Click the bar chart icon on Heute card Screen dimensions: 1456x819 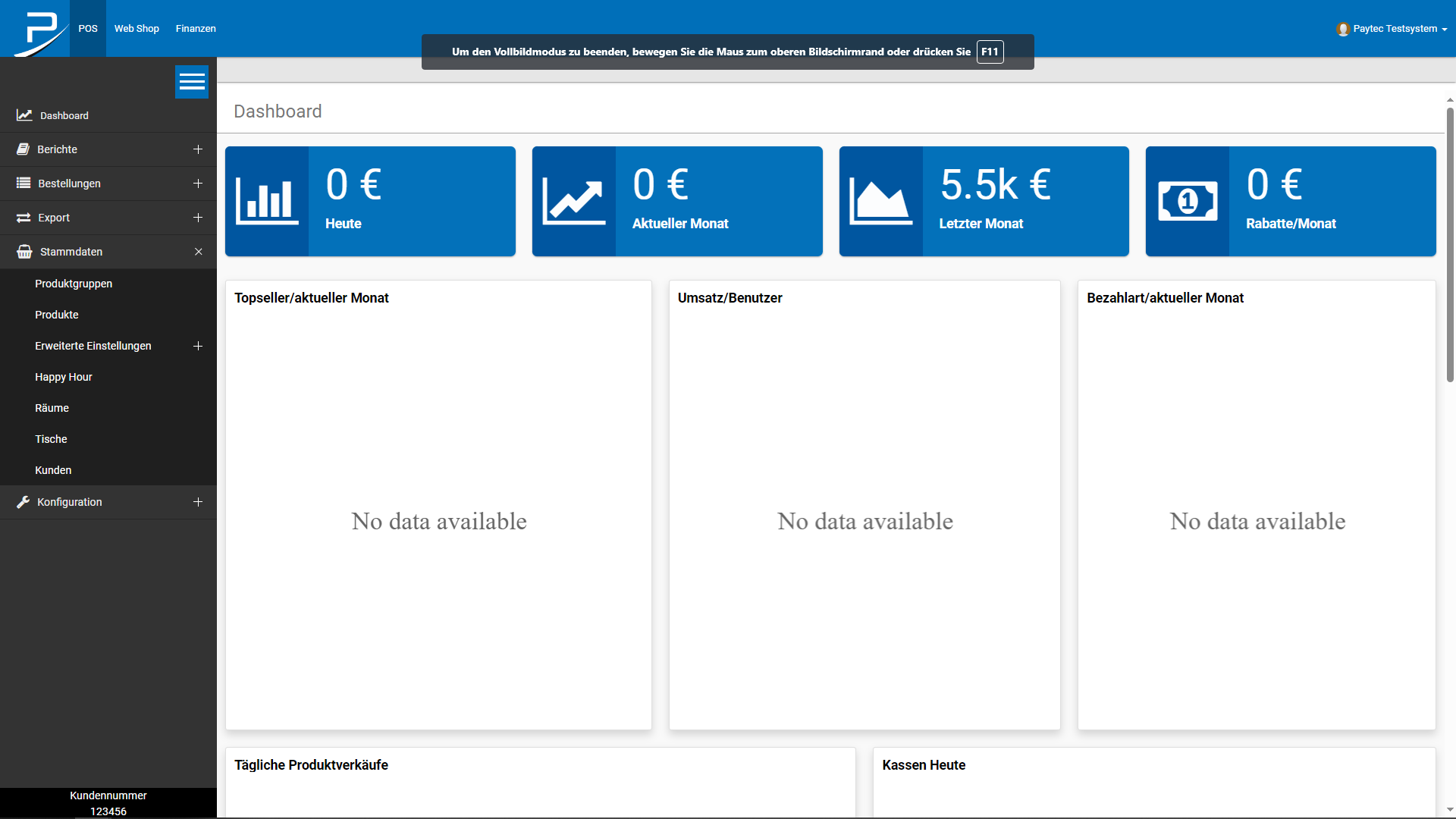267,201
